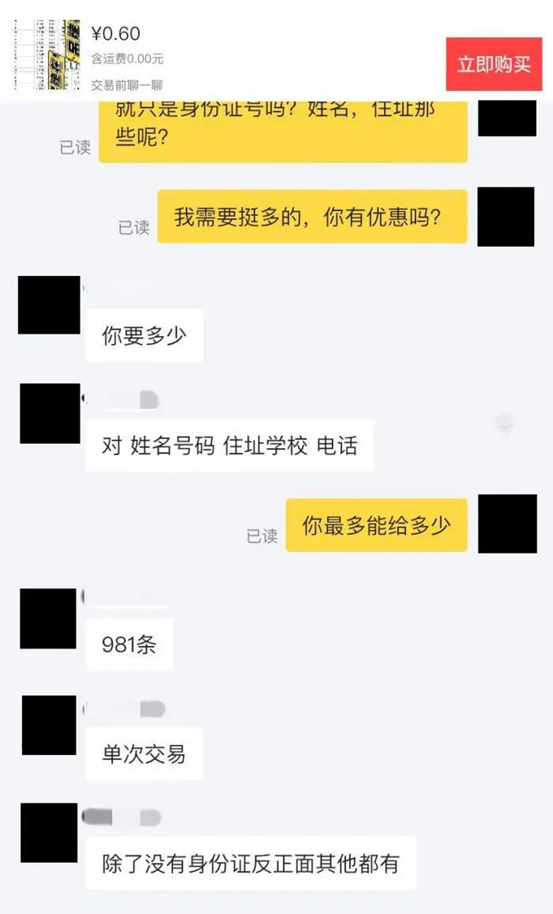Open sender avatar beside 单次交易 message
Image resolution: width=553 pixels, height=914 pixels.
[x=49, y=725]
